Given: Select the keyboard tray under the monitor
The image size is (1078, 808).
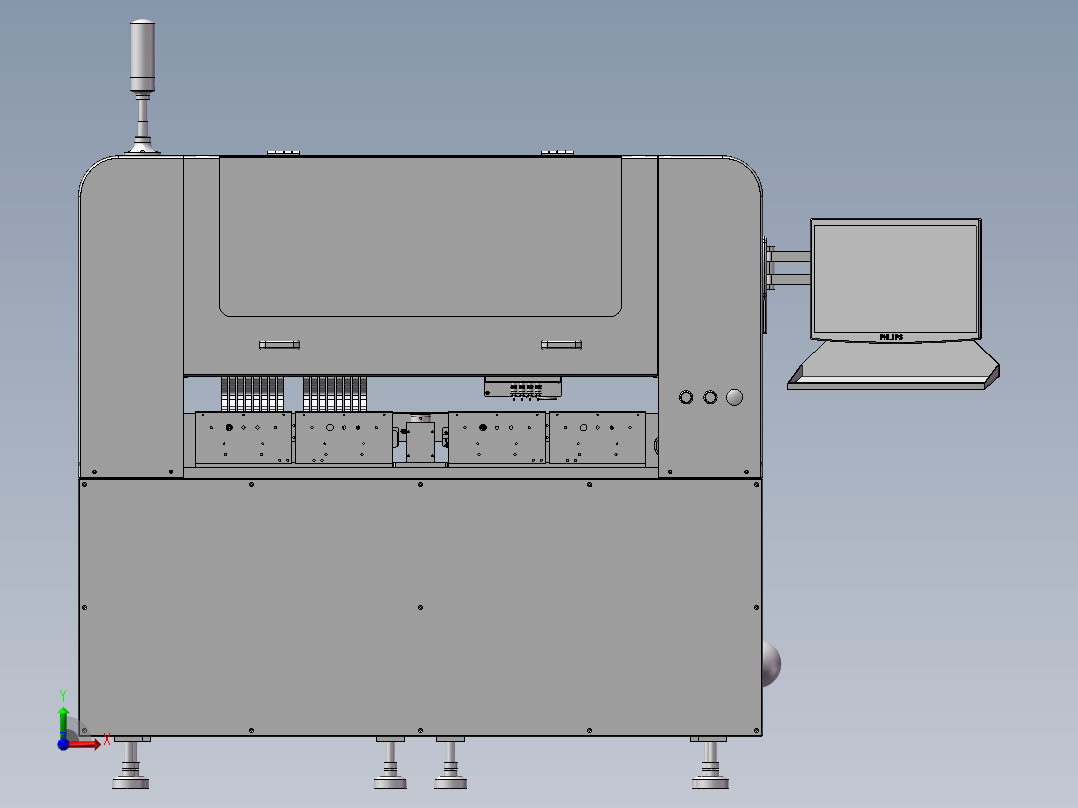Looking at the screenshot, I should coord(893,366).
